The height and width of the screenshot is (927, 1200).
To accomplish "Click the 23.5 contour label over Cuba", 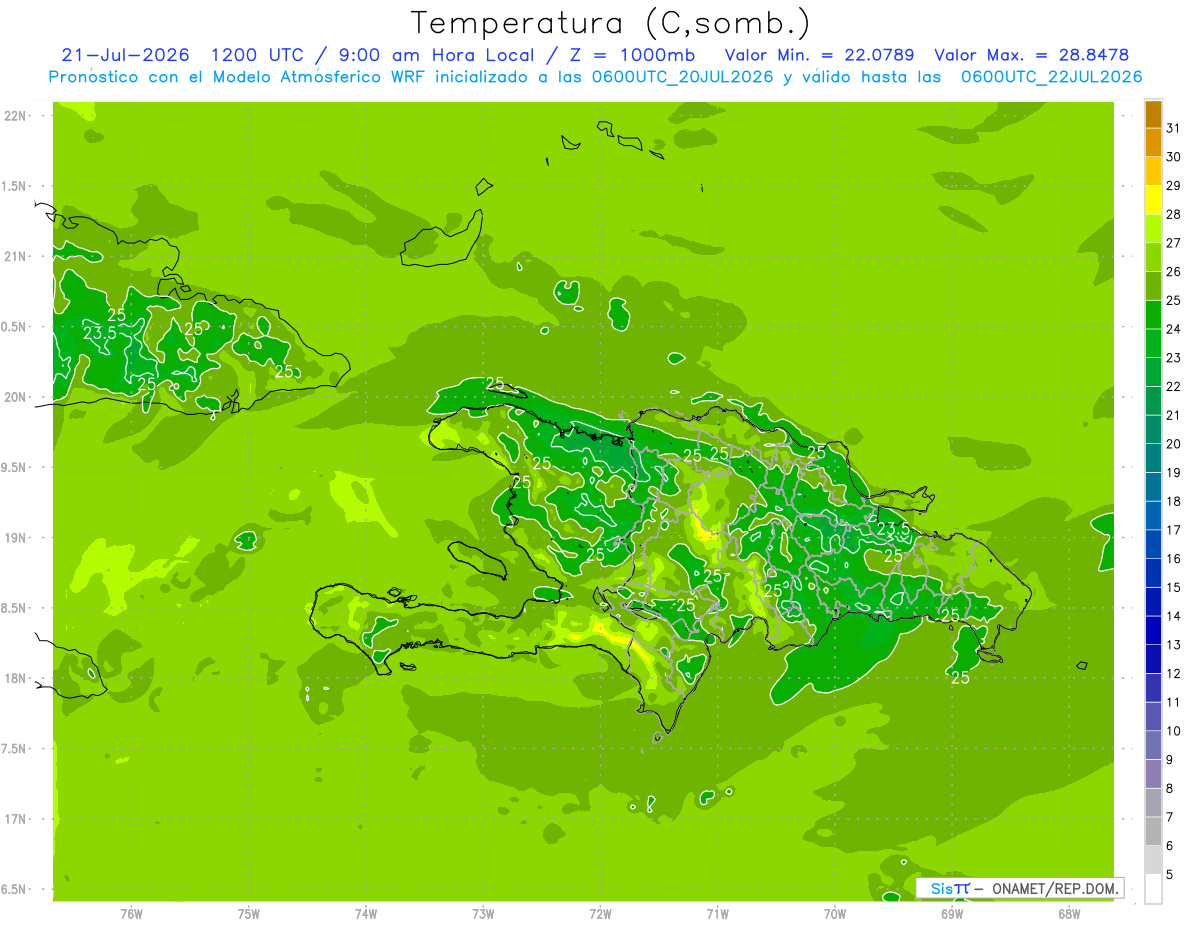I will 99,332.
